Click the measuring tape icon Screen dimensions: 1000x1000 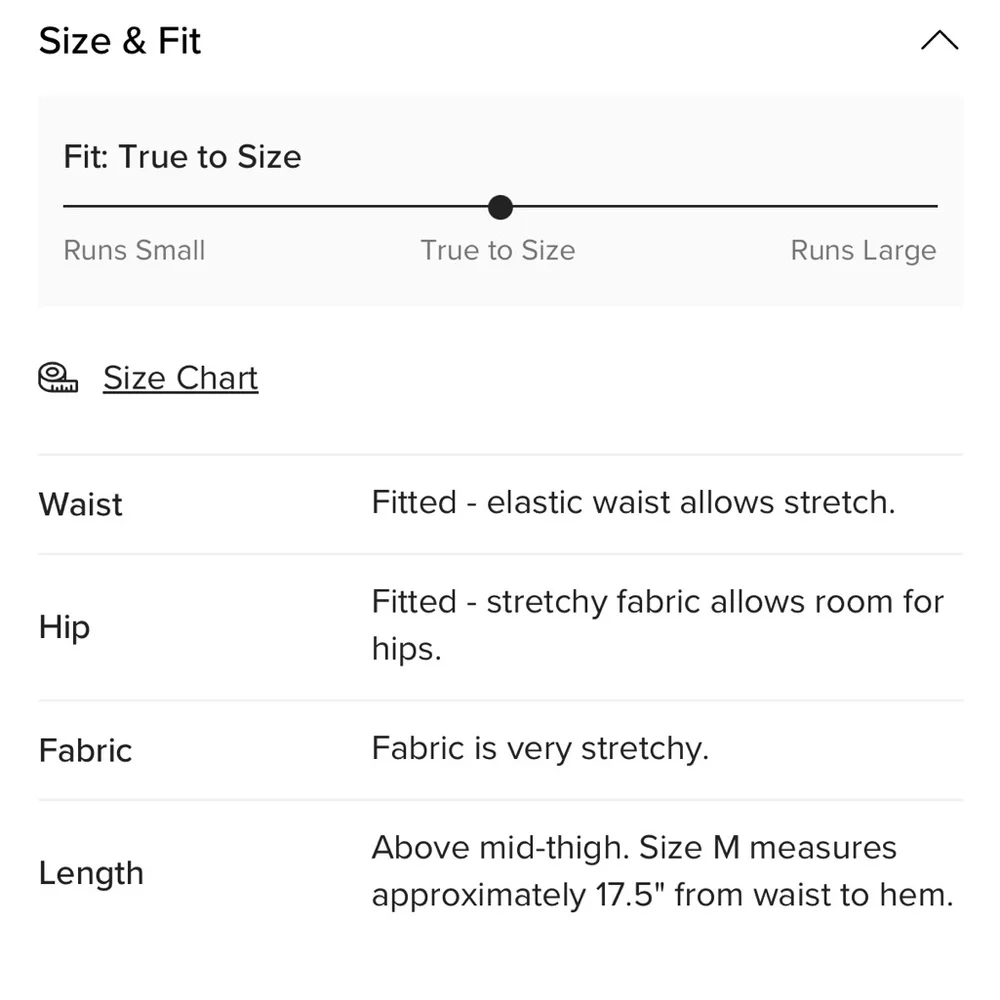click(57, 377)
